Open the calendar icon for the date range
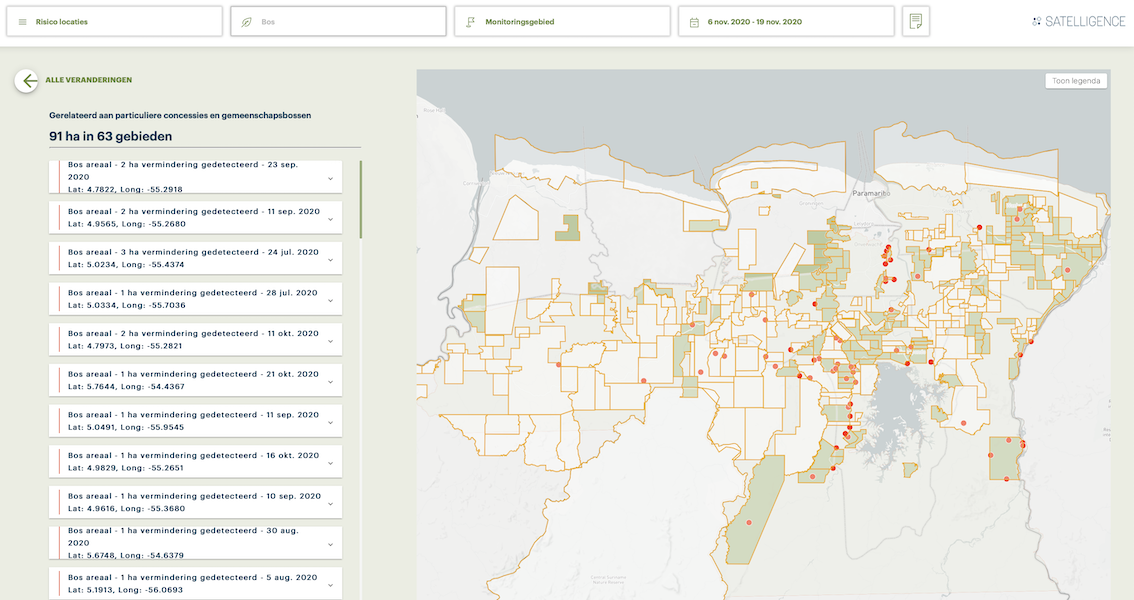 coord(694,22)
